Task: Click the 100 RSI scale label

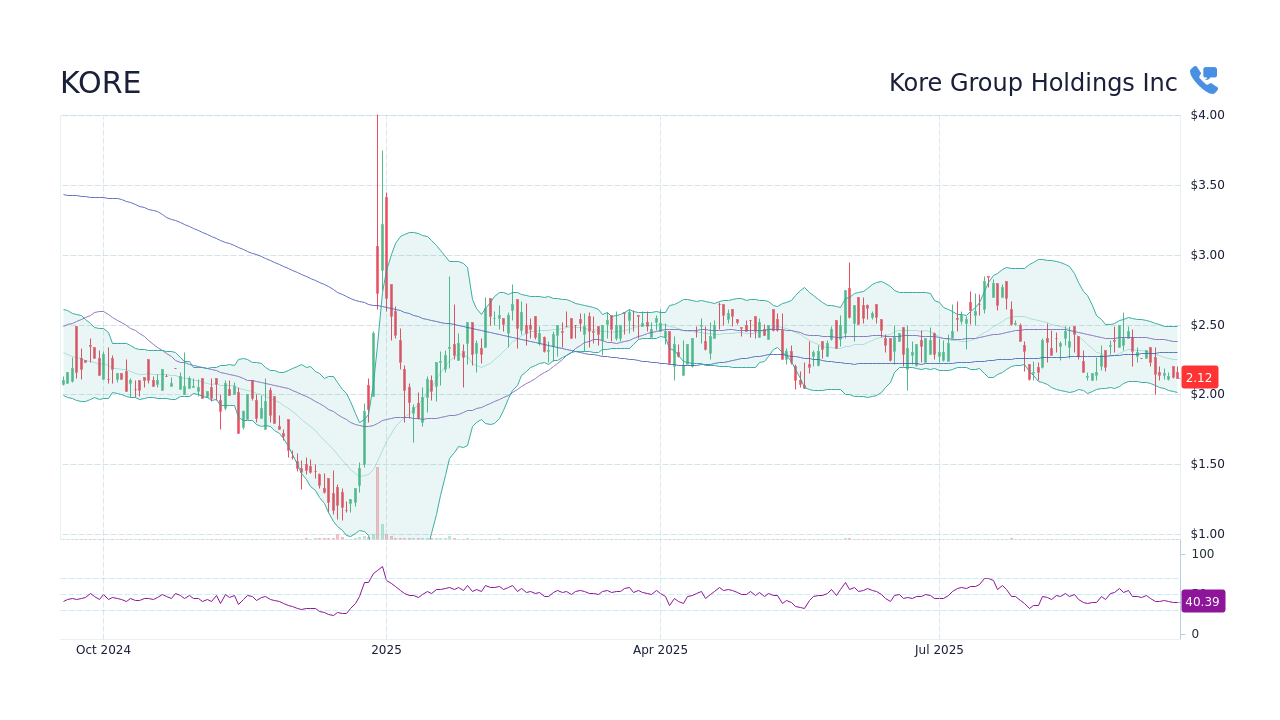Action: coord(1202,554)
